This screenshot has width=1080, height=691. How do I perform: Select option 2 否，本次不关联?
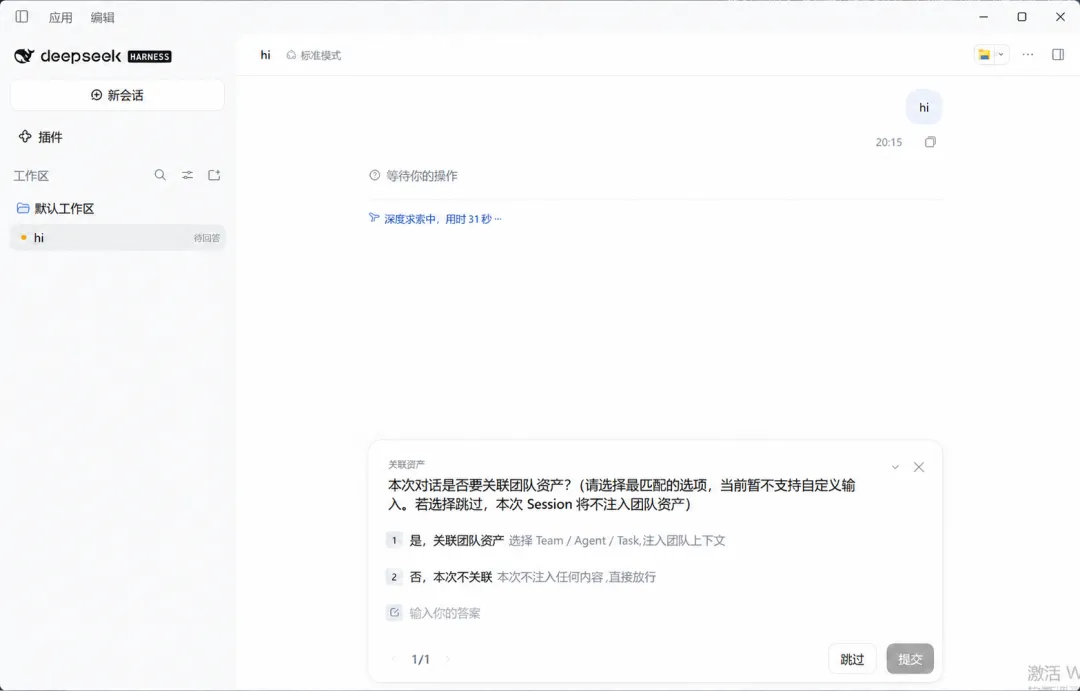(x=521, y=577)
